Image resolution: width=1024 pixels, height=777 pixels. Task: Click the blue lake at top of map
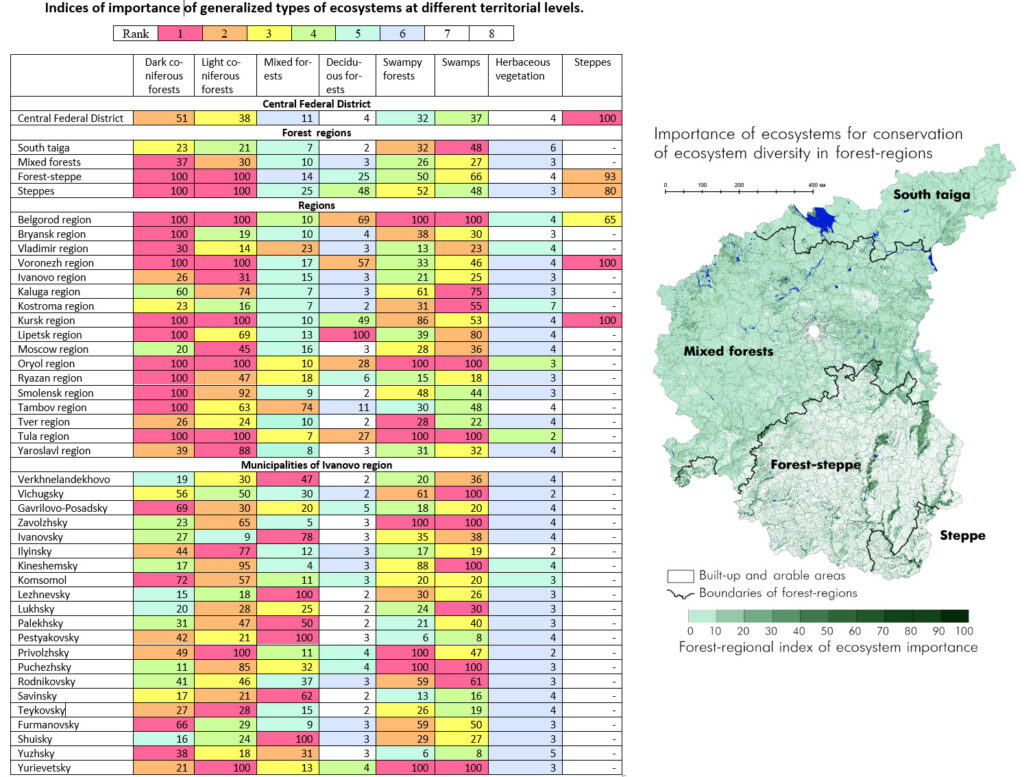(821, 220)
